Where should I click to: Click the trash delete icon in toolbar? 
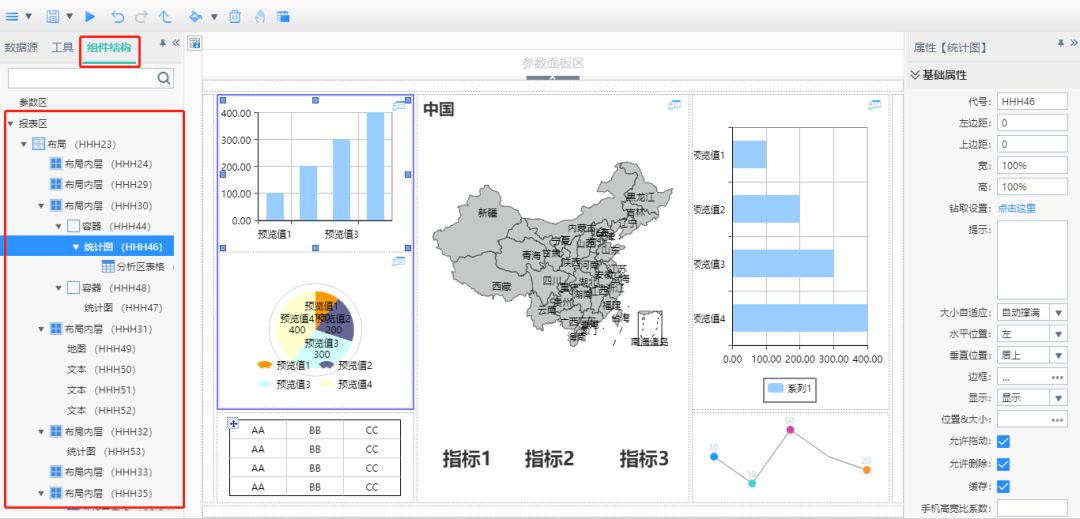235,16
